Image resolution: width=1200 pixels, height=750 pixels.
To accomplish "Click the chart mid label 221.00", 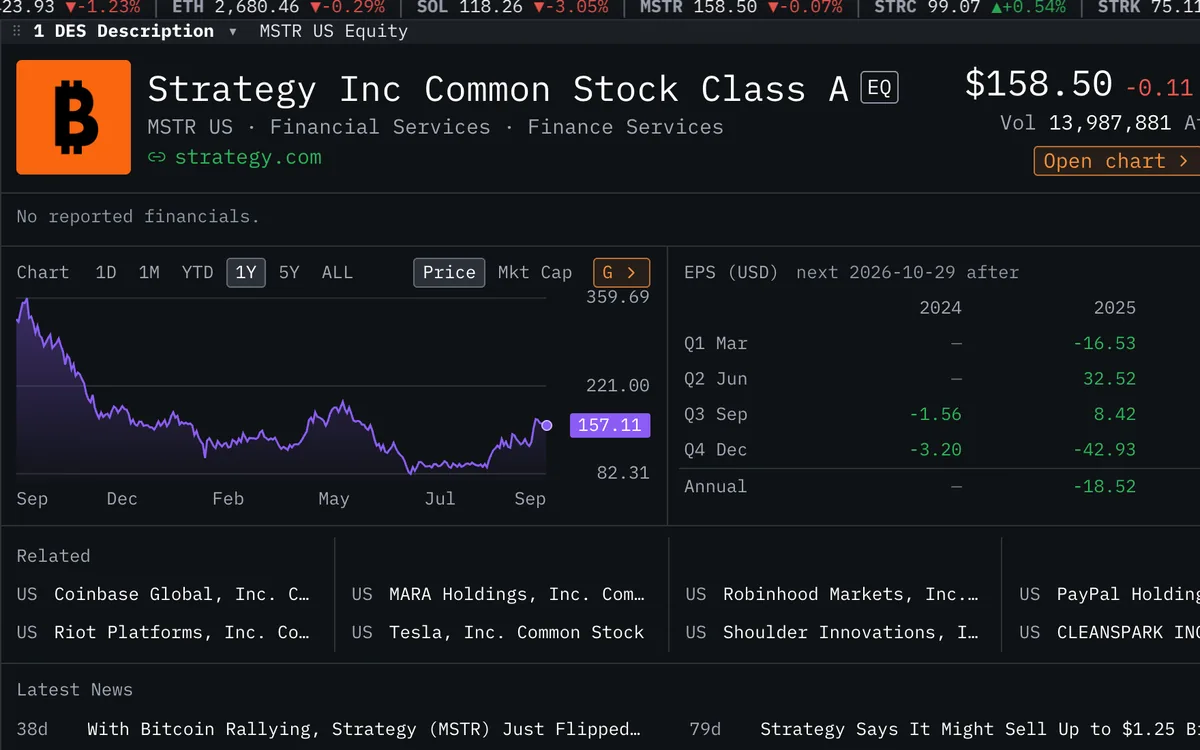I will click(x=617, y=385).
